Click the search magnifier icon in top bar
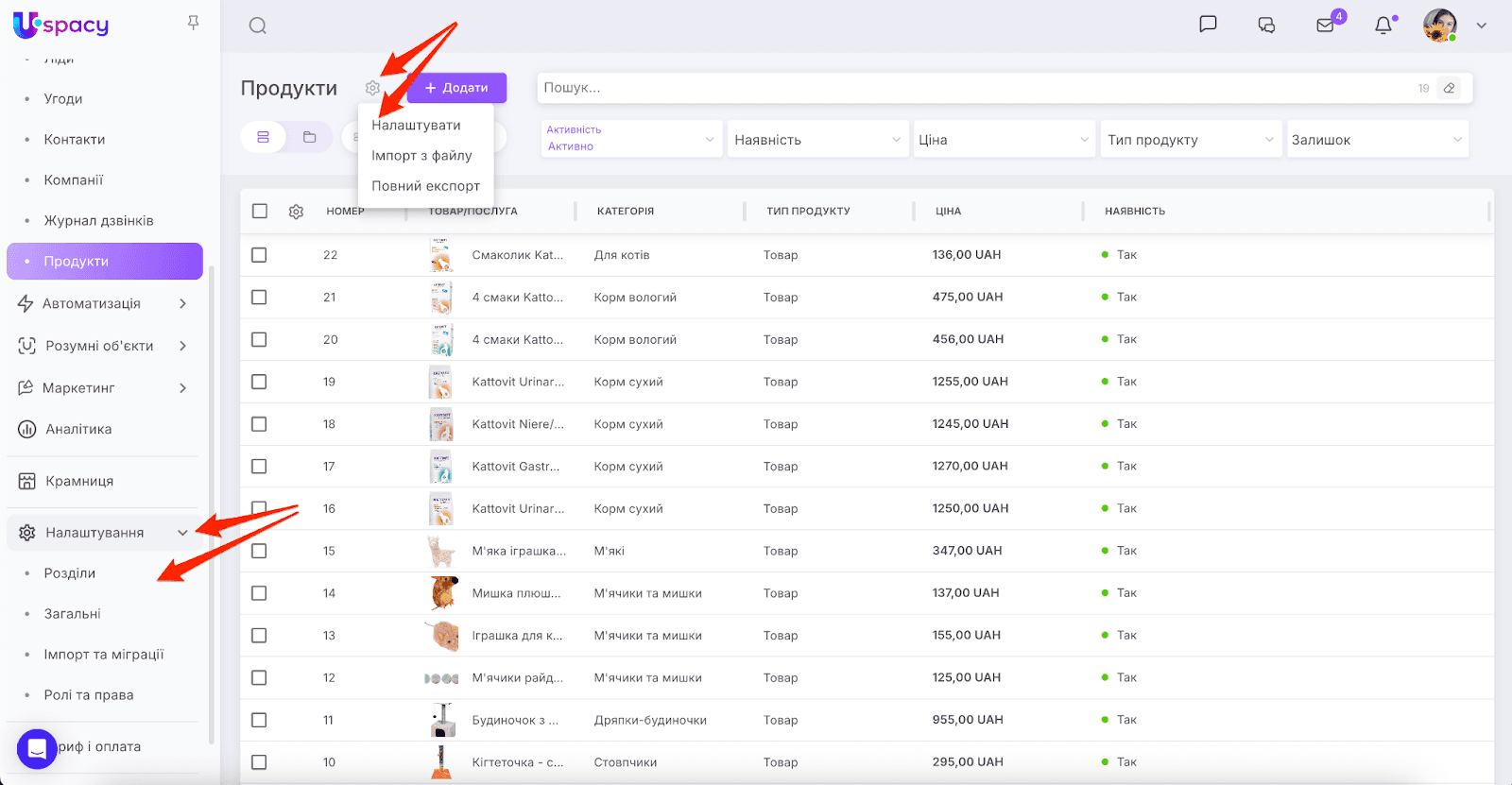The image size is (1512, 785). tap(257, 26)
